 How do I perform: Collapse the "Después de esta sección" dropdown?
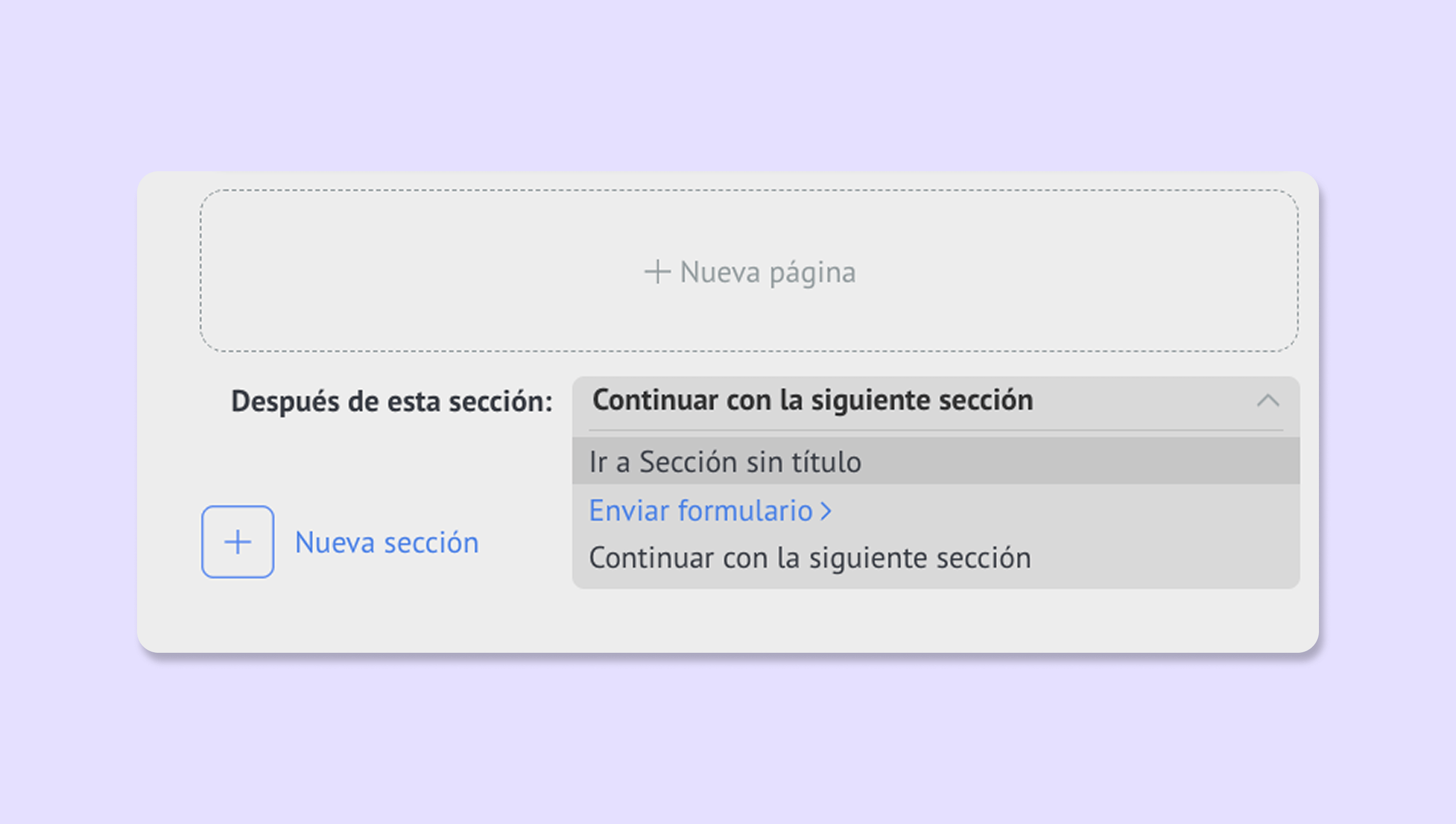tap(1268, 401)
